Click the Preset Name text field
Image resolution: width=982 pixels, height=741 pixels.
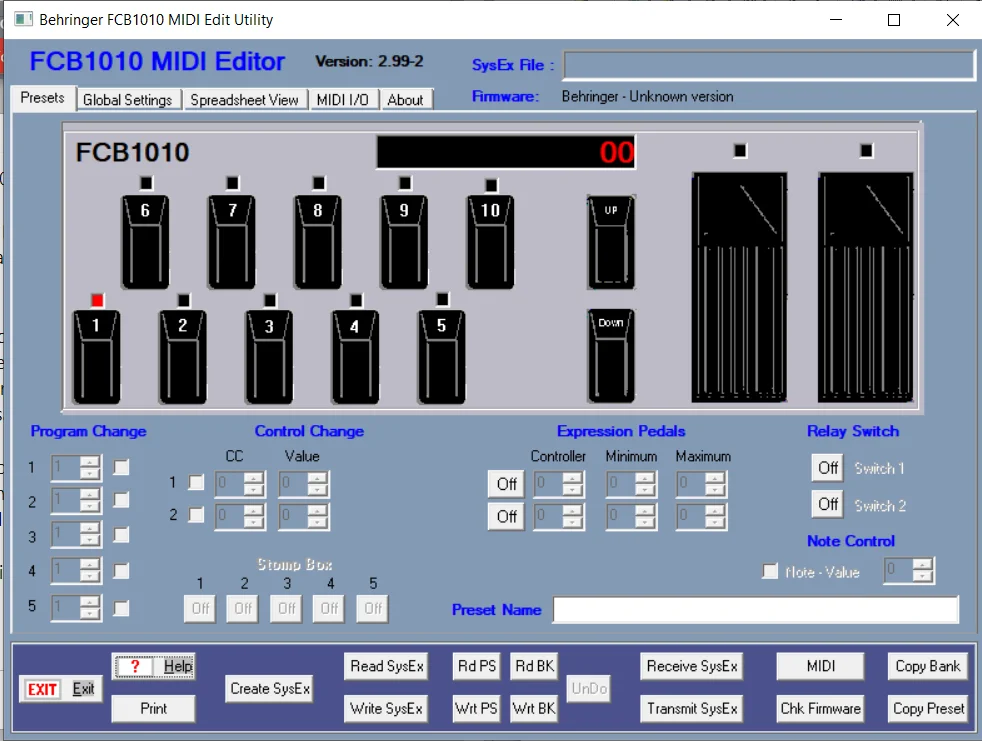click(755, 610)
